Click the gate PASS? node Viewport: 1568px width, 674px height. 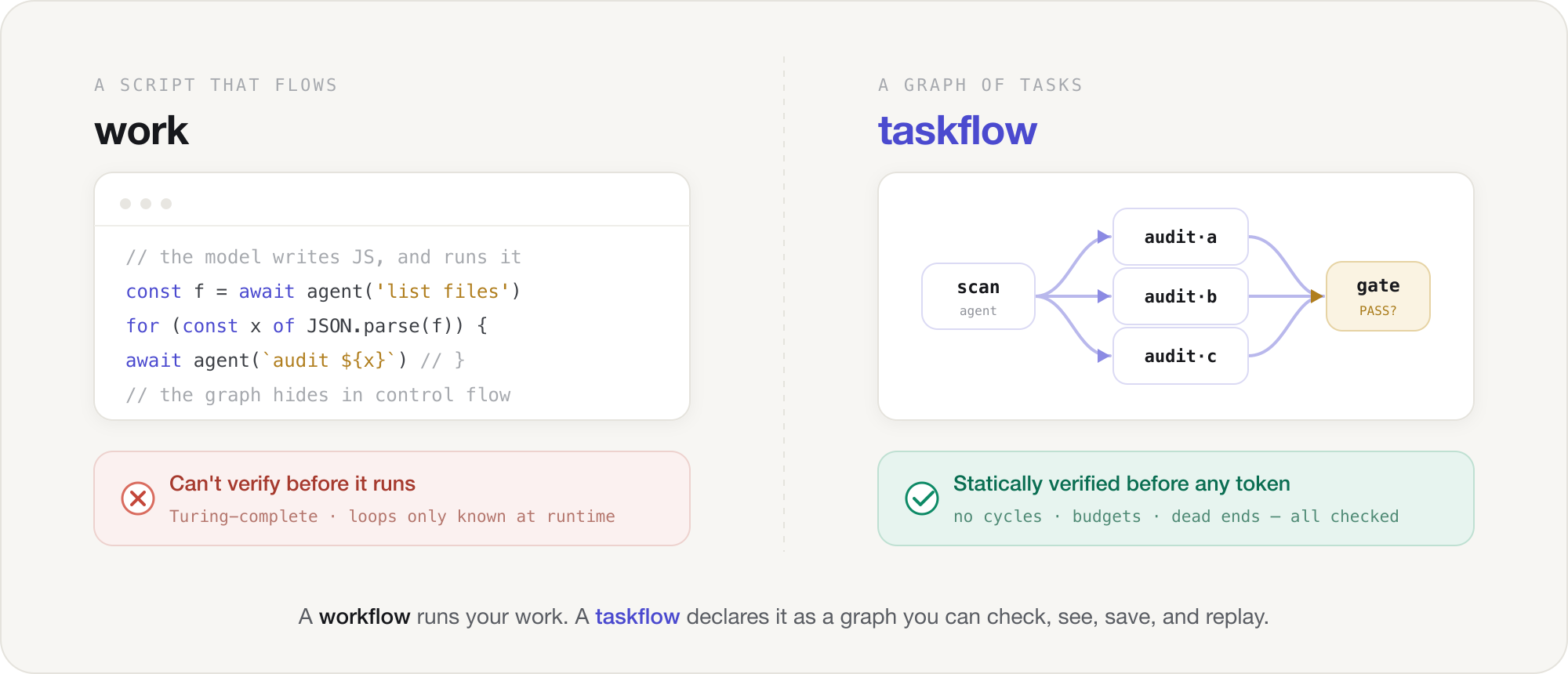click(x=1378, y=296)
